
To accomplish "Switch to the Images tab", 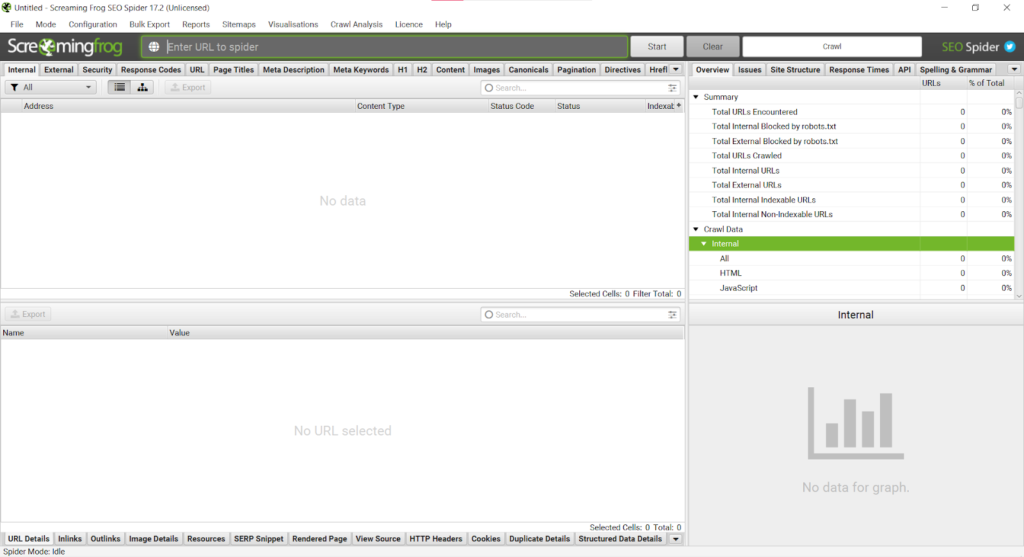I will (x=487, y=69).
